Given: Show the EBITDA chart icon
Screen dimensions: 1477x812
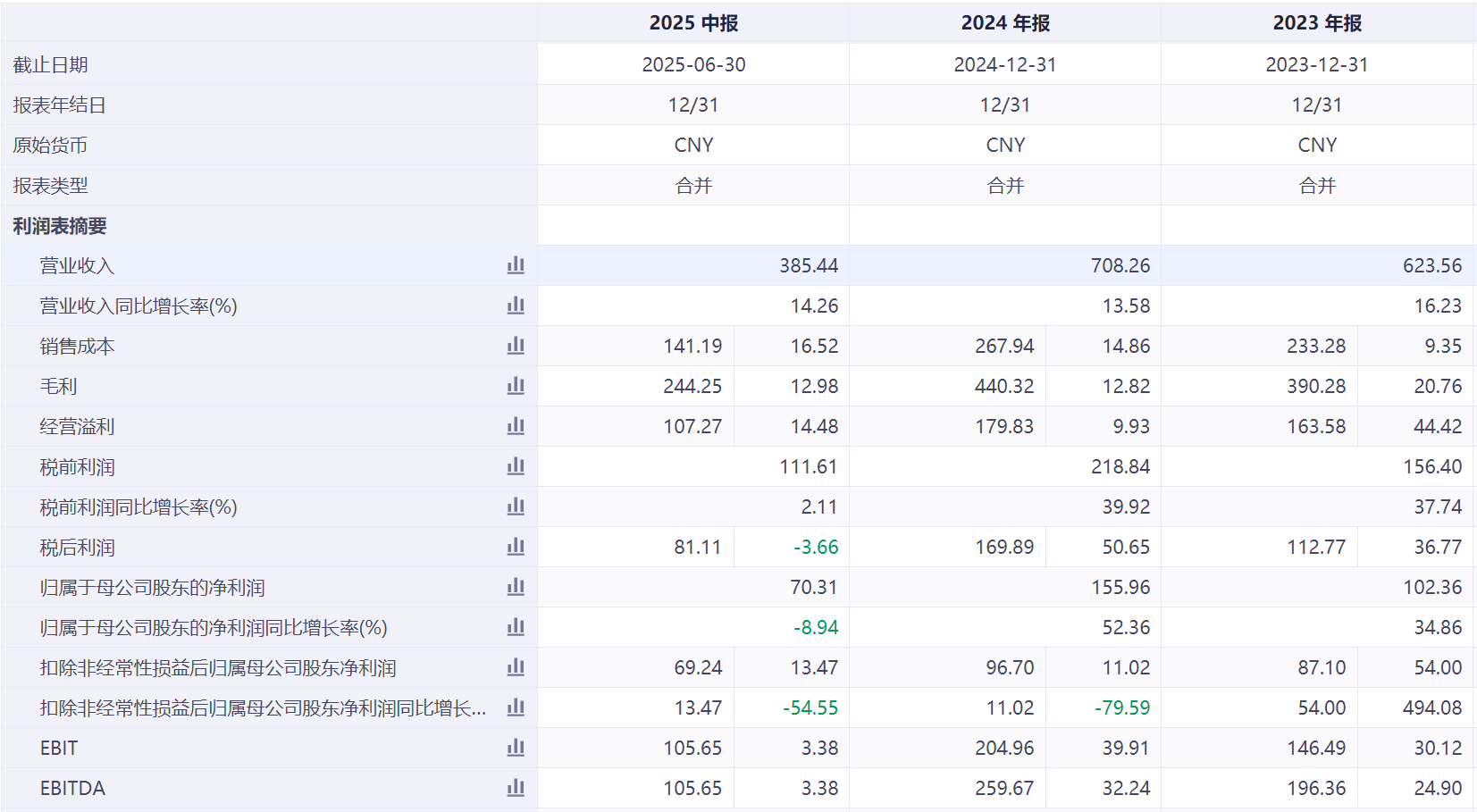Looking at the screenshot, I should pyautogui.click(x=516, y=788).
